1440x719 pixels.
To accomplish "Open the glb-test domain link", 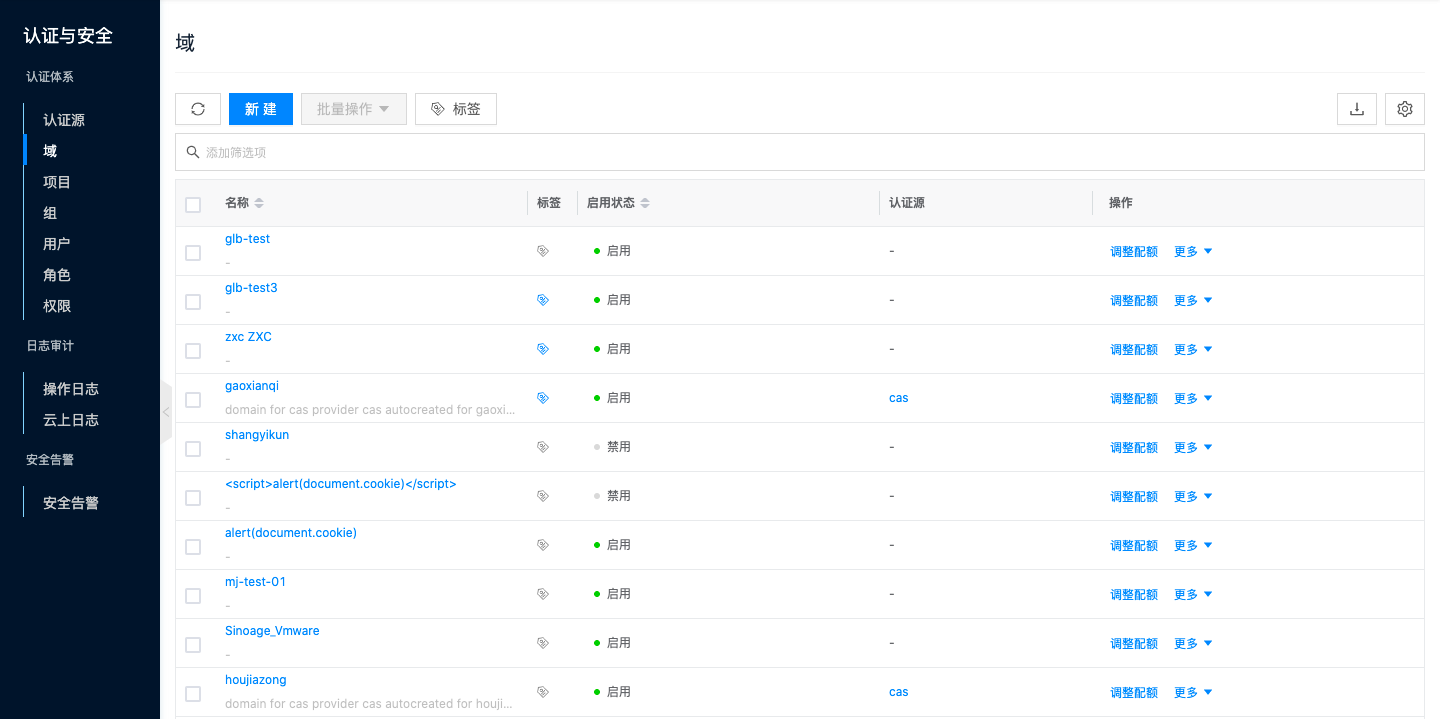I will click(248, 239).
